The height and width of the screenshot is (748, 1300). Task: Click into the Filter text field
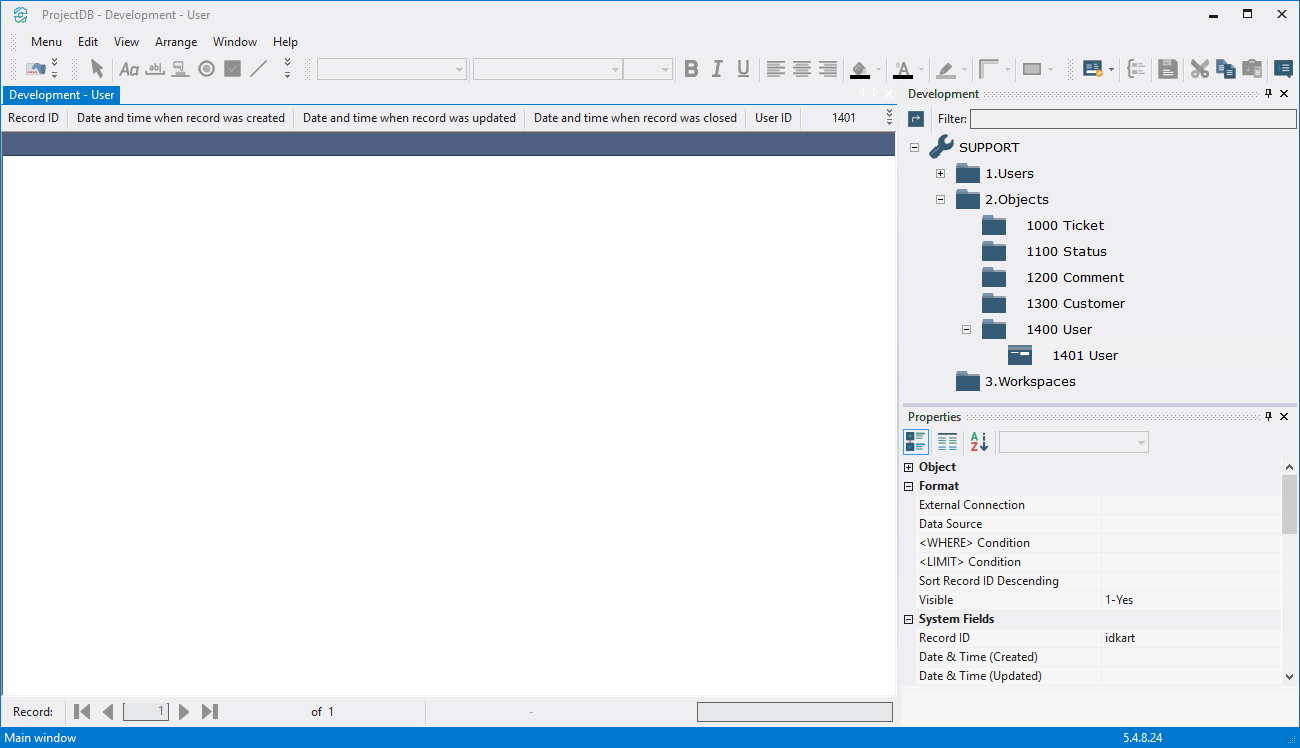[1132, 119]
